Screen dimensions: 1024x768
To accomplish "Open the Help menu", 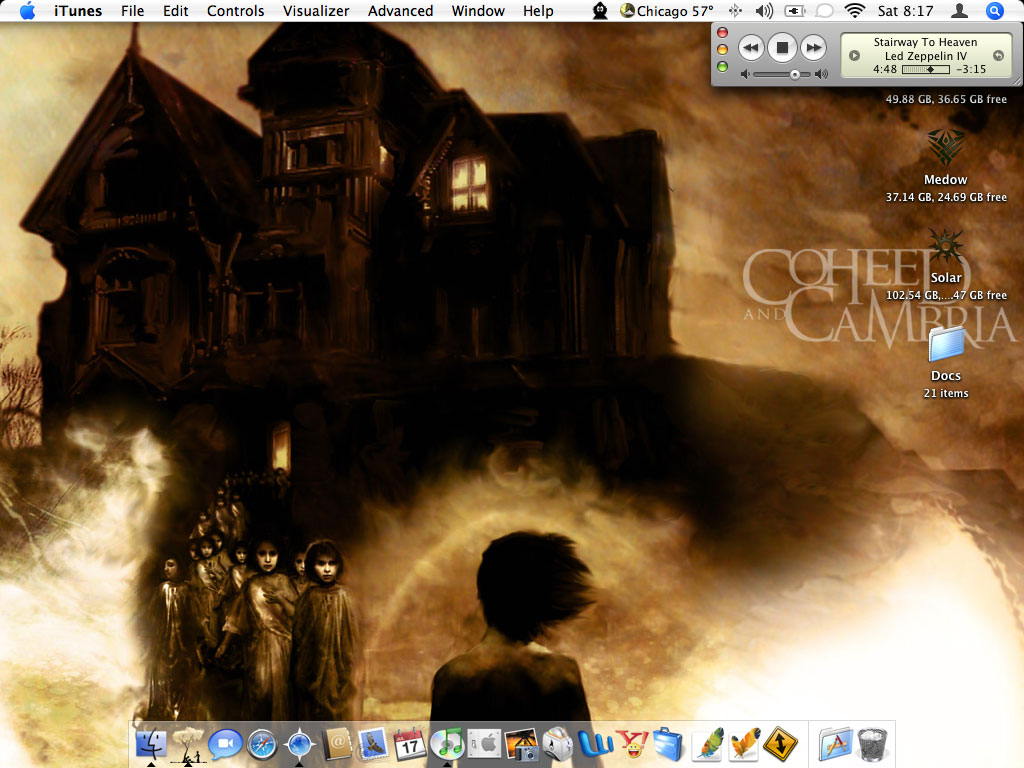I will [538, 10].
